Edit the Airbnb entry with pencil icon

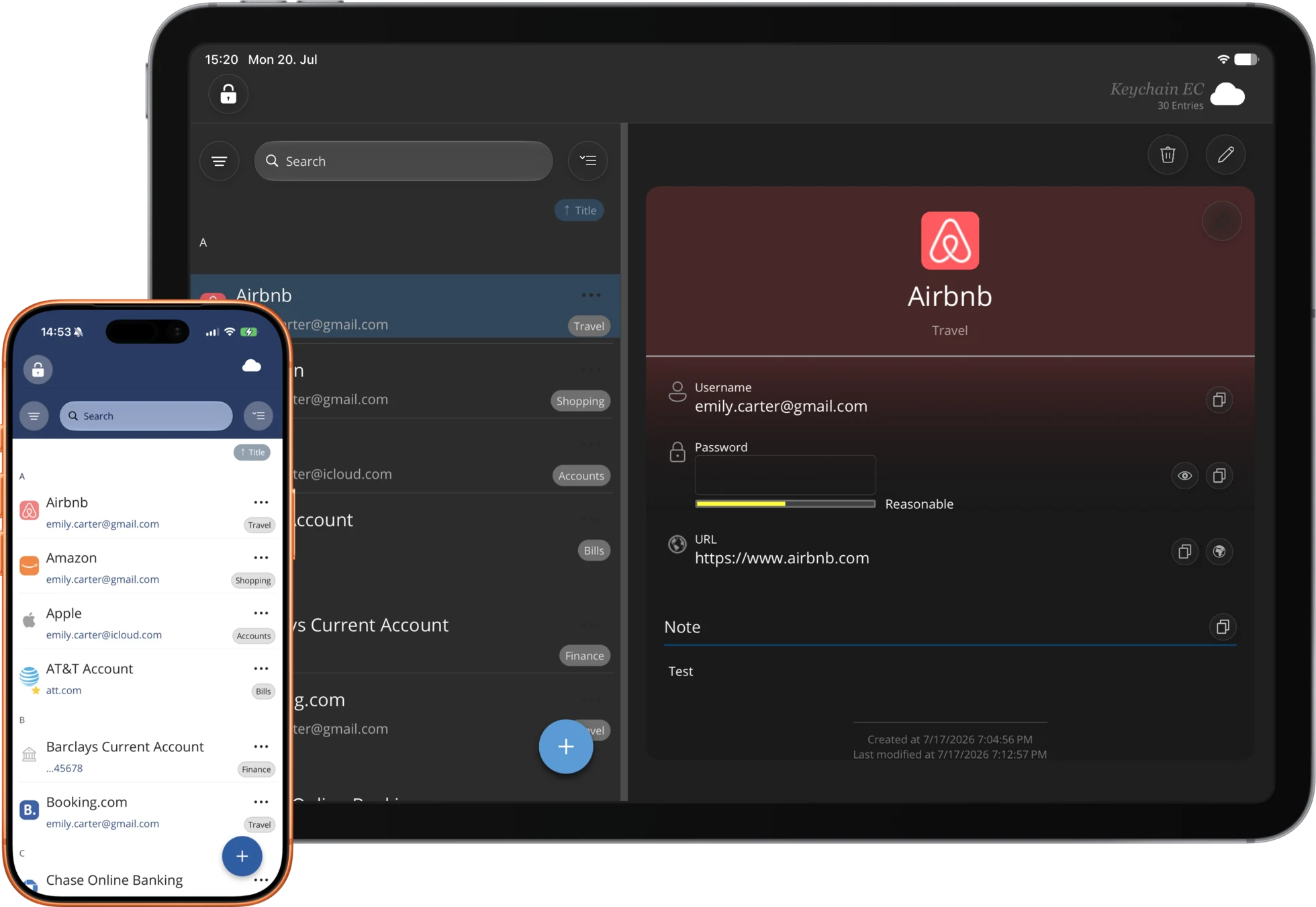(x=1225, y=154)
